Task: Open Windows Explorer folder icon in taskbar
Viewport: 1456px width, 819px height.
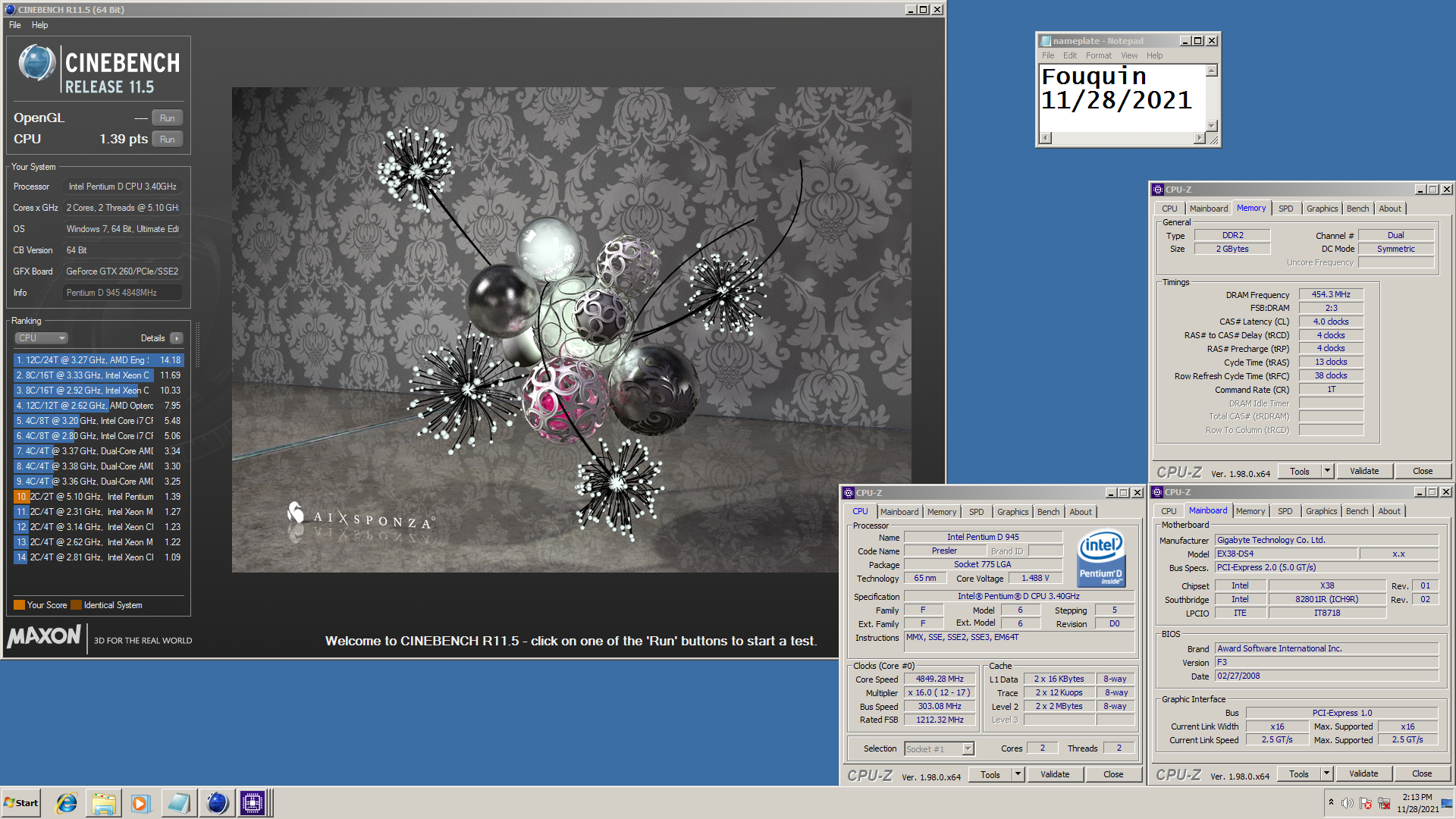Action: (x=104, y=802)
